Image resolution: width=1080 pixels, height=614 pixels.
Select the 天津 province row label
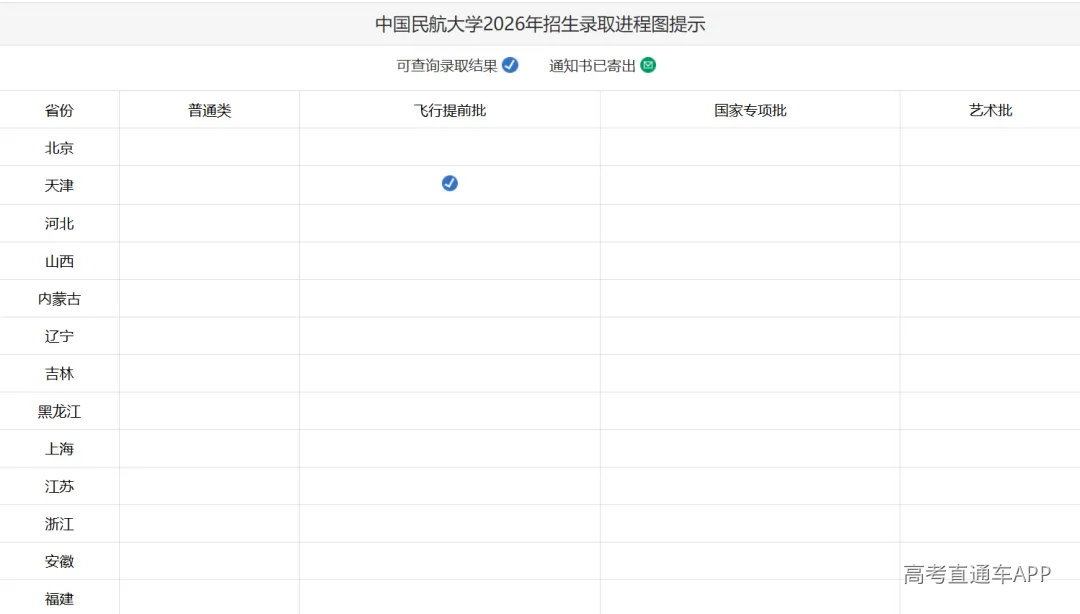[59, 185]
